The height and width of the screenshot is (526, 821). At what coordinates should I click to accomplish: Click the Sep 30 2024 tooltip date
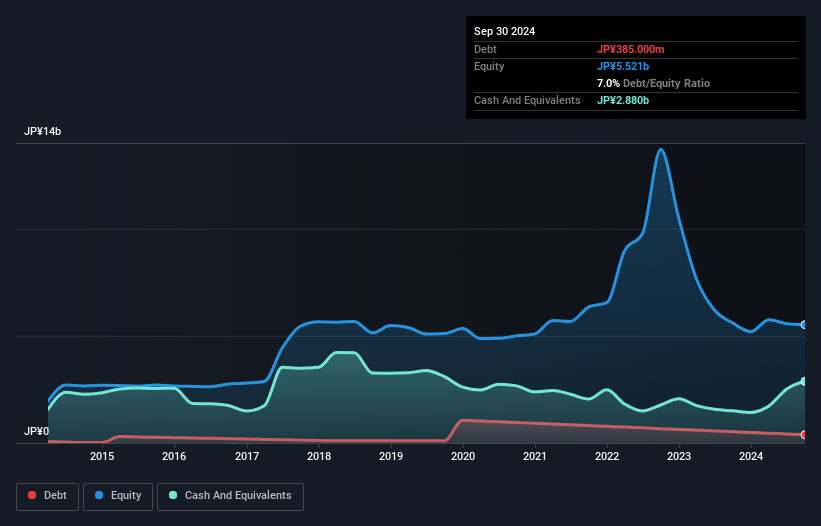click(504, 31)
